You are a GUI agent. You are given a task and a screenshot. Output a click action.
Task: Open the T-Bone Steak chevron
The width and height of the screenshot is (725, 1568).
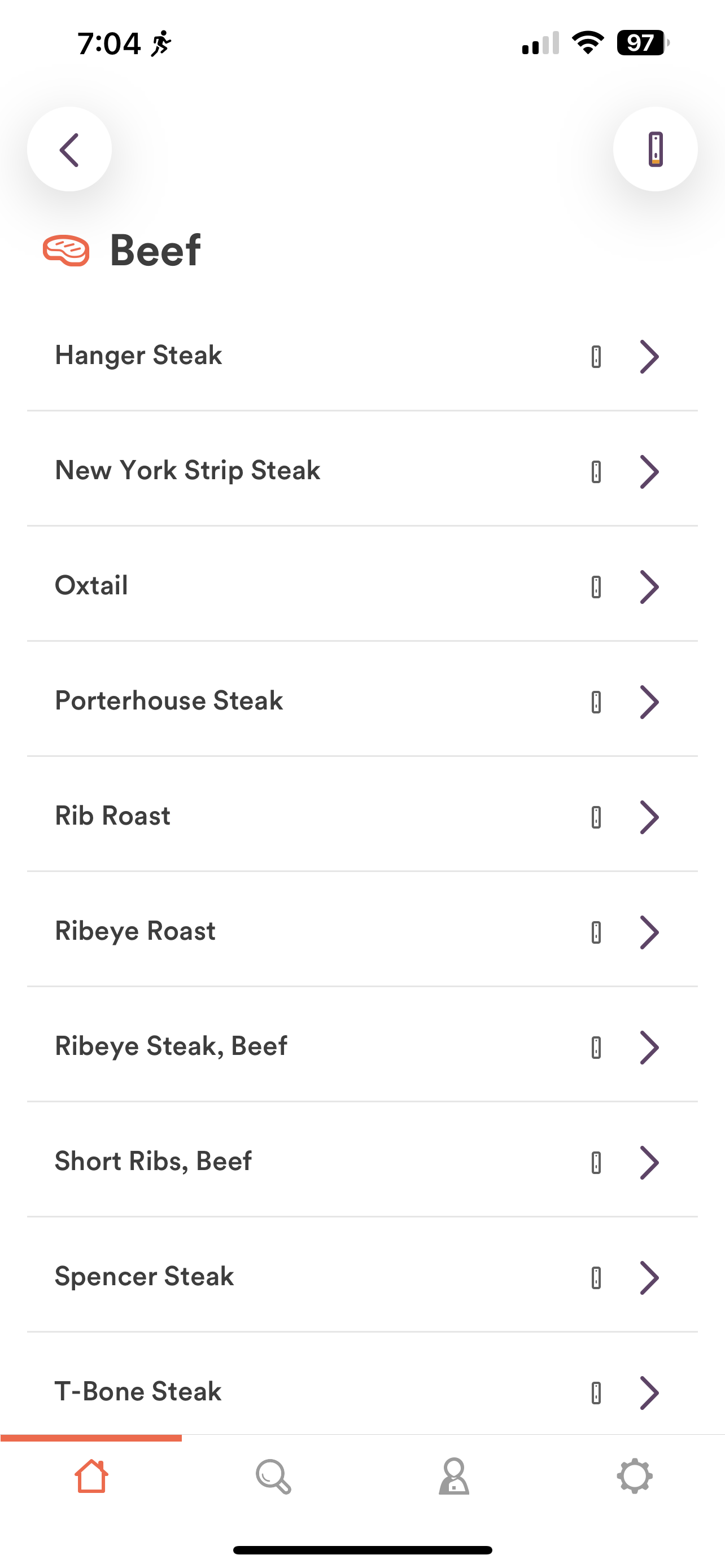point(649,1392)
